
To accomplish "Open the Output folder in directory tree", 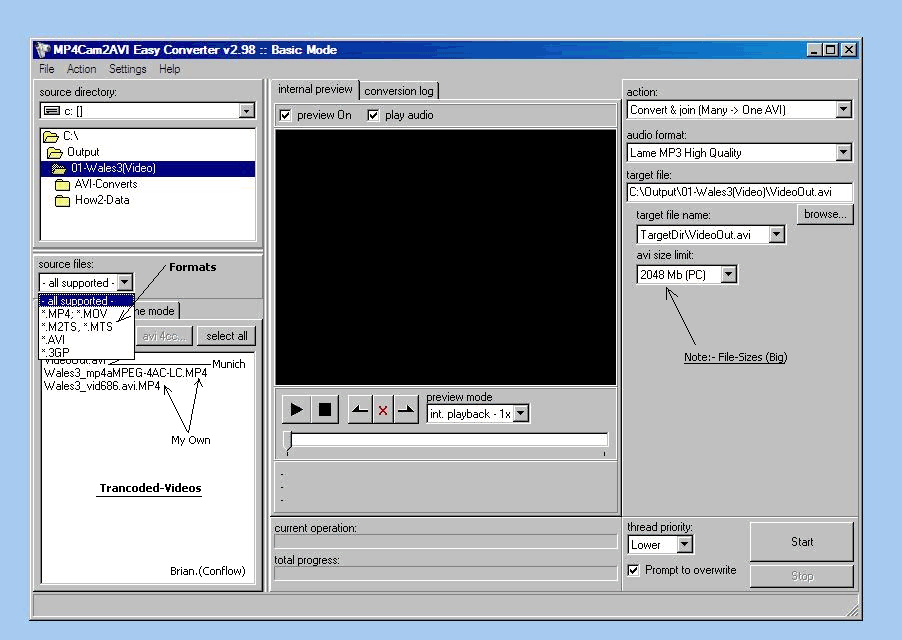I will [x=73, y=152].
